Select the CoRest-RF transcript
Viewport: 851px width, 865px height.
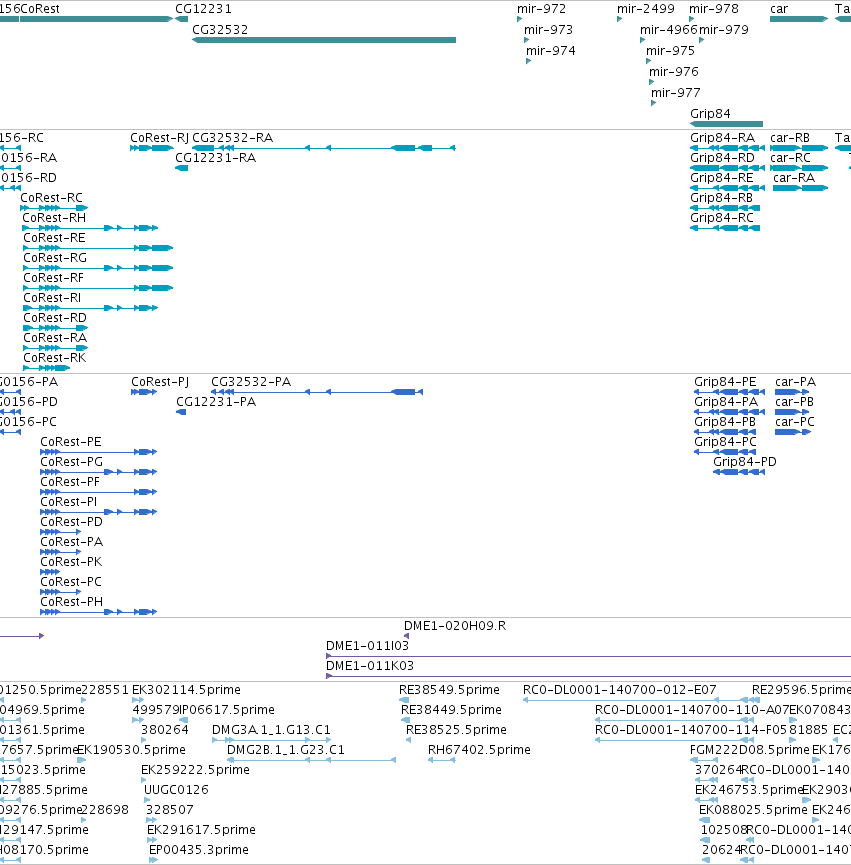pos(98,288)
